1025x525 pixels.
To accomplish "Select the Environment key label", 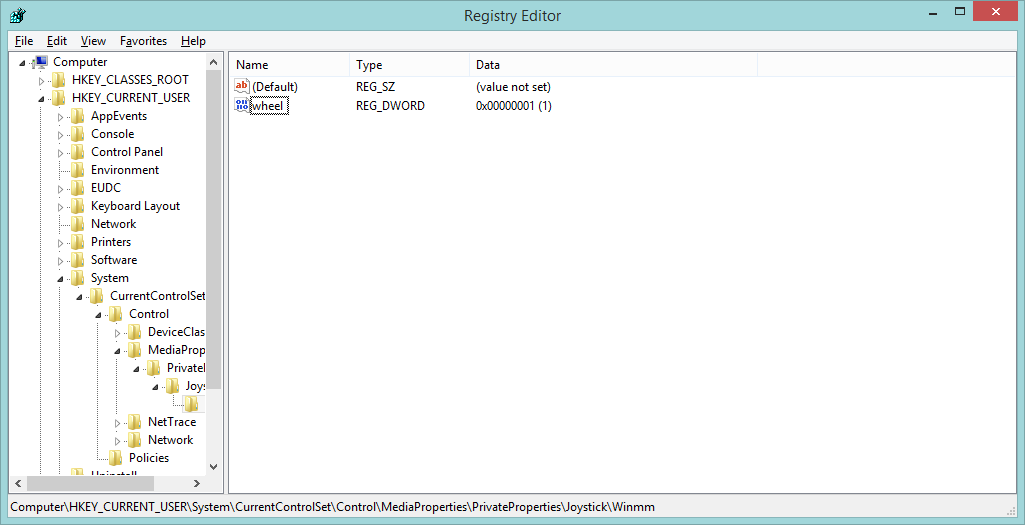I will (x=125, y=170).
